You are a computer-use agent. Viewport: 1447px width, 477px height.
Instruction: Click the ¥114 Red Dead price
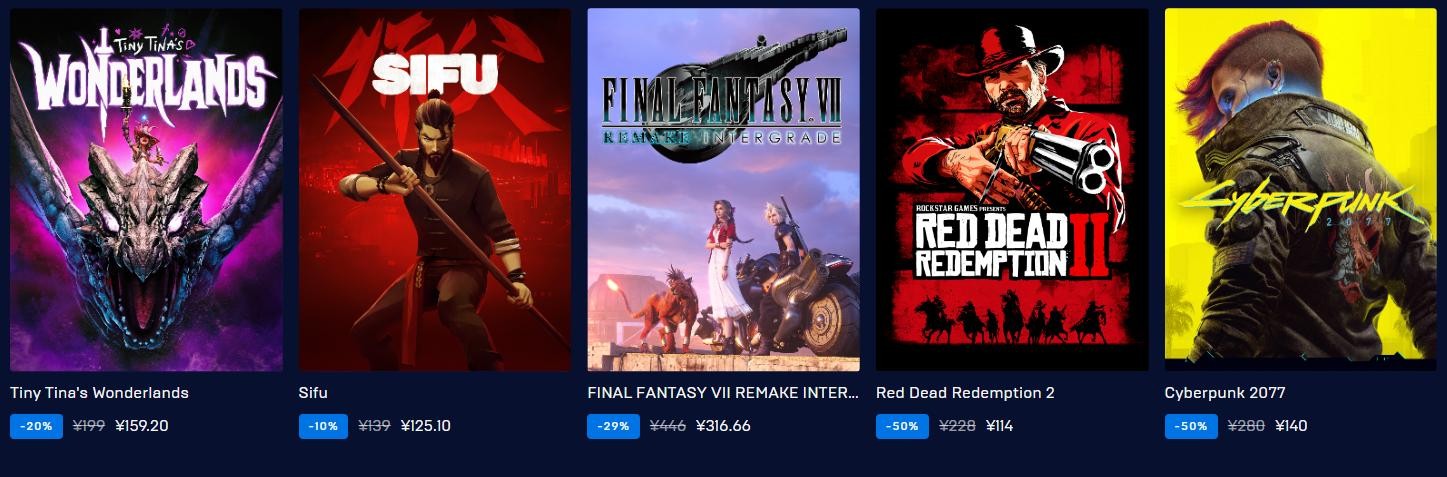click(1000, 426)
